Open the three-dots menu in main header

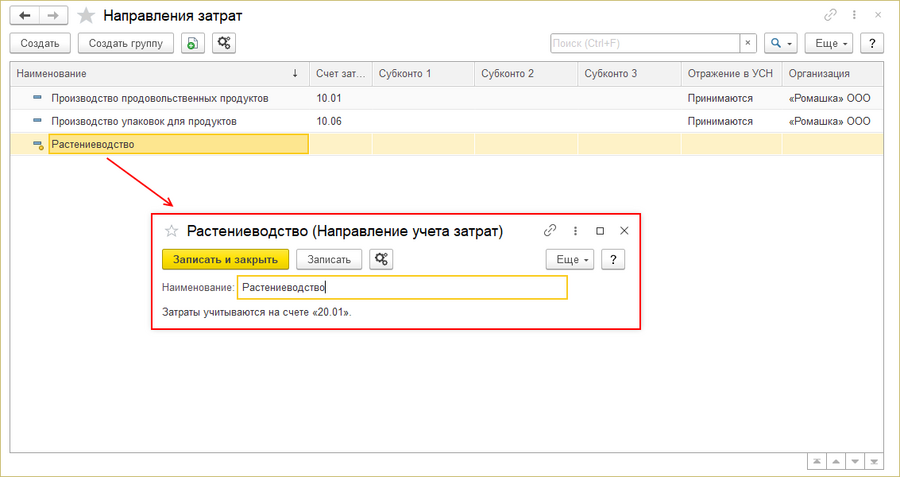pyautogui.click(x=855, y=15)
